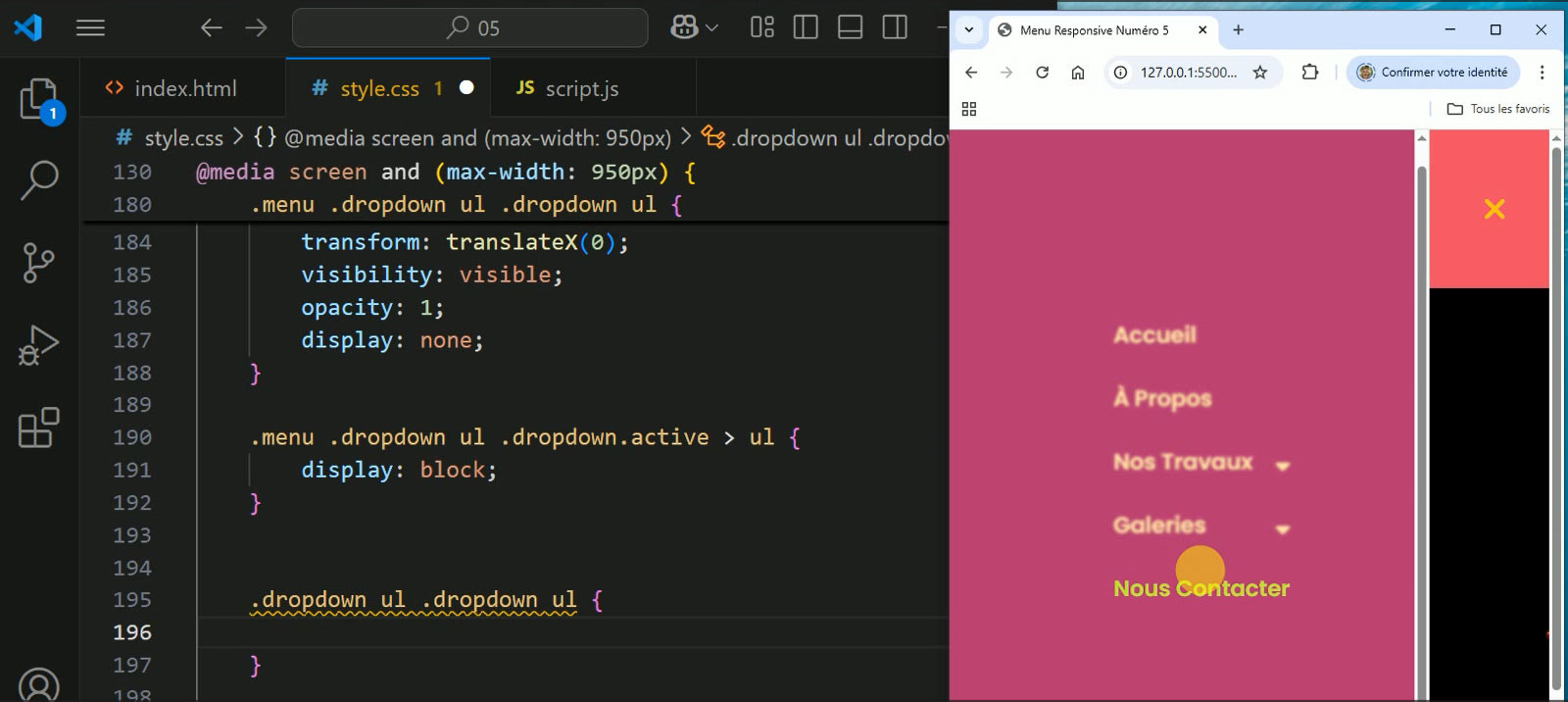This screenshot has height=702, width=1568.
Task: Click the Nous Contacter link
Action: click(x=1200, y=588)
